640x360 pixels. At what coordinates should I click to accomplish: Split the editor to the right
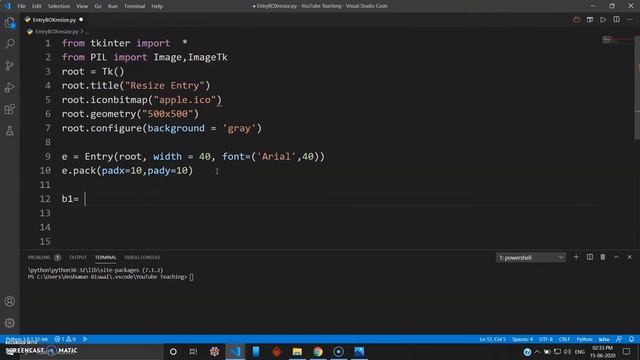click(616, 20)
